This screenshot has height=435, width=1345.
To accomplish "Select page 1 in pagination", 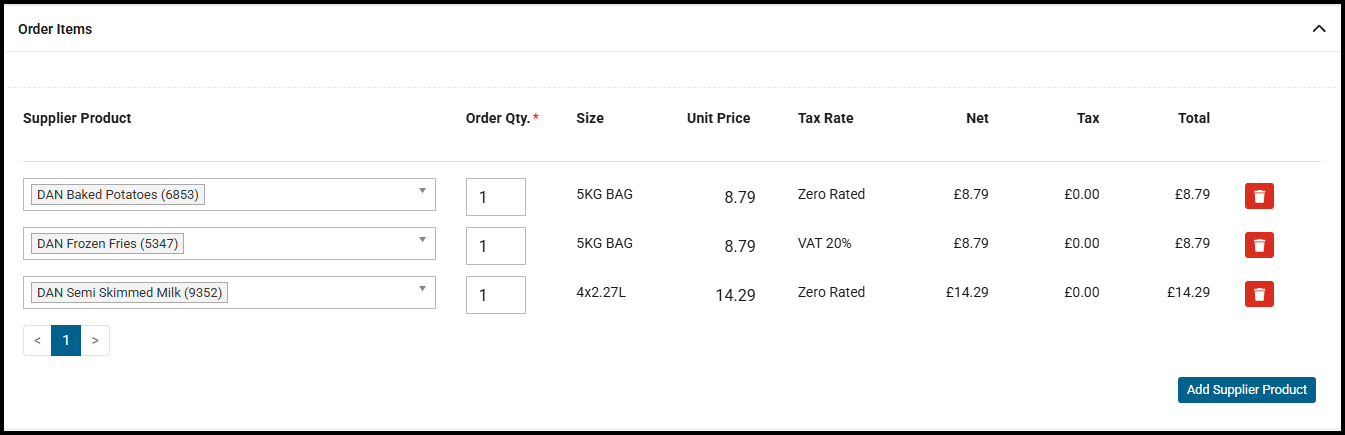I will coord(66,341).
